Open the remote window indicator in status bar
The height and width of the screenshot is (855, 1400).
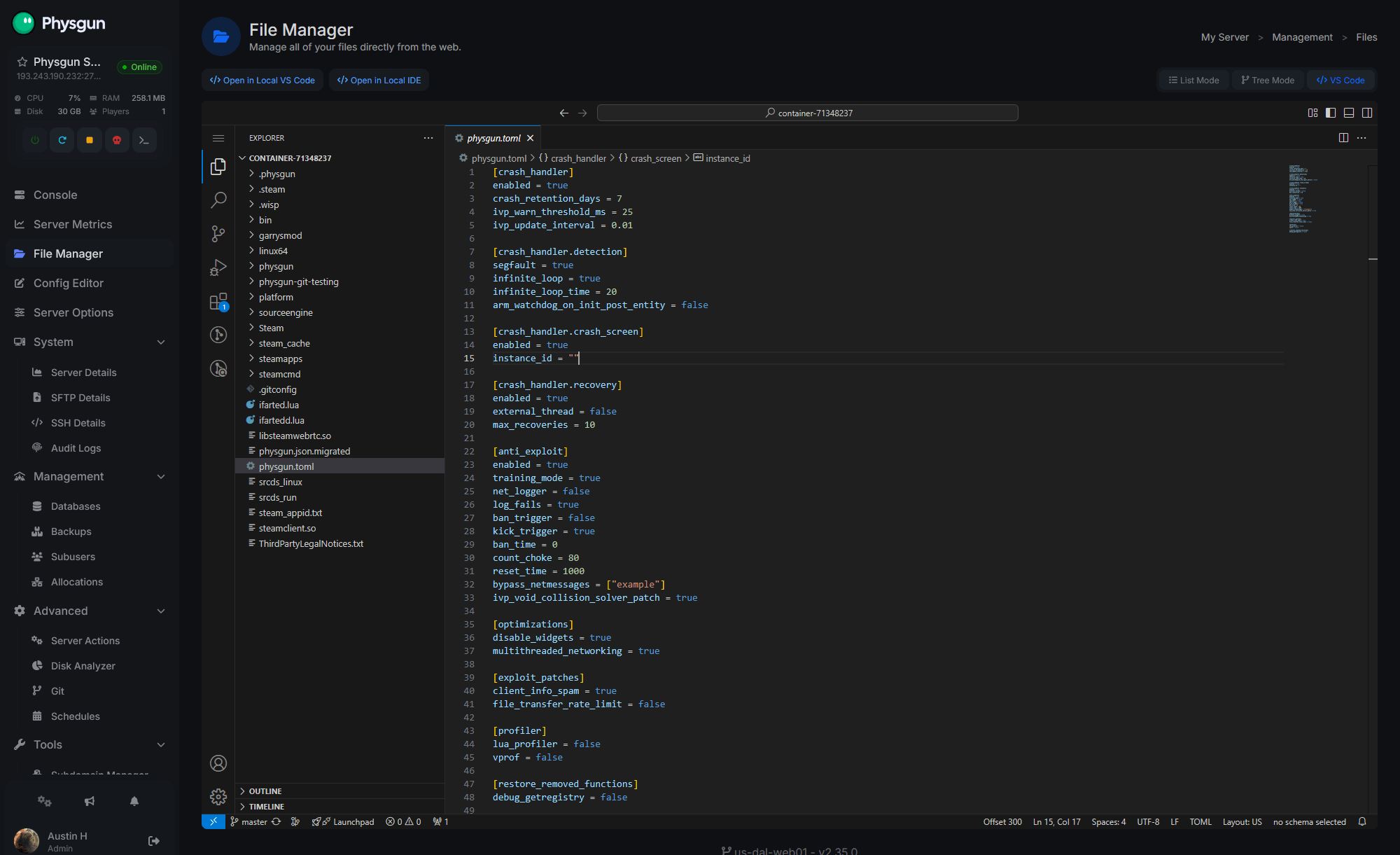click(213, 822)
